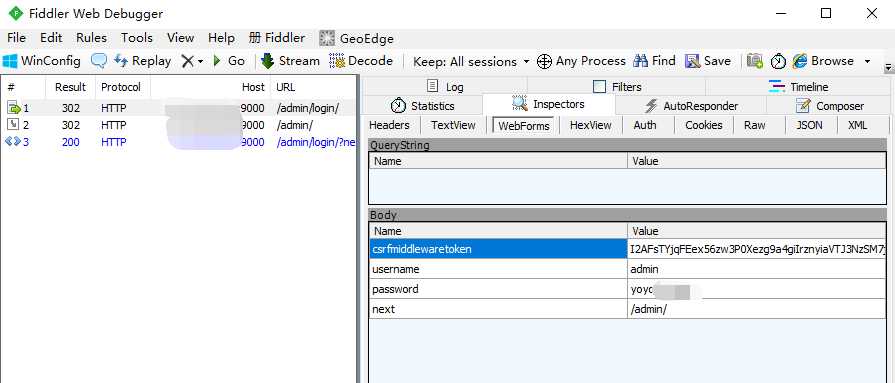Select session 3 with result 200
The image size is (895, 383).
coord(179,142)
